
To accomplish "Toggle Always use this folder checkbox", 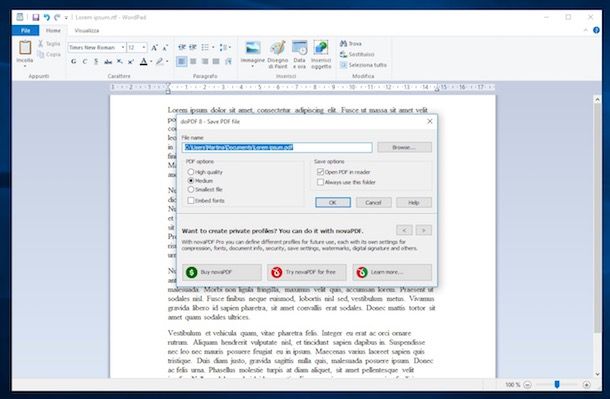I will (x=320, y=182).
